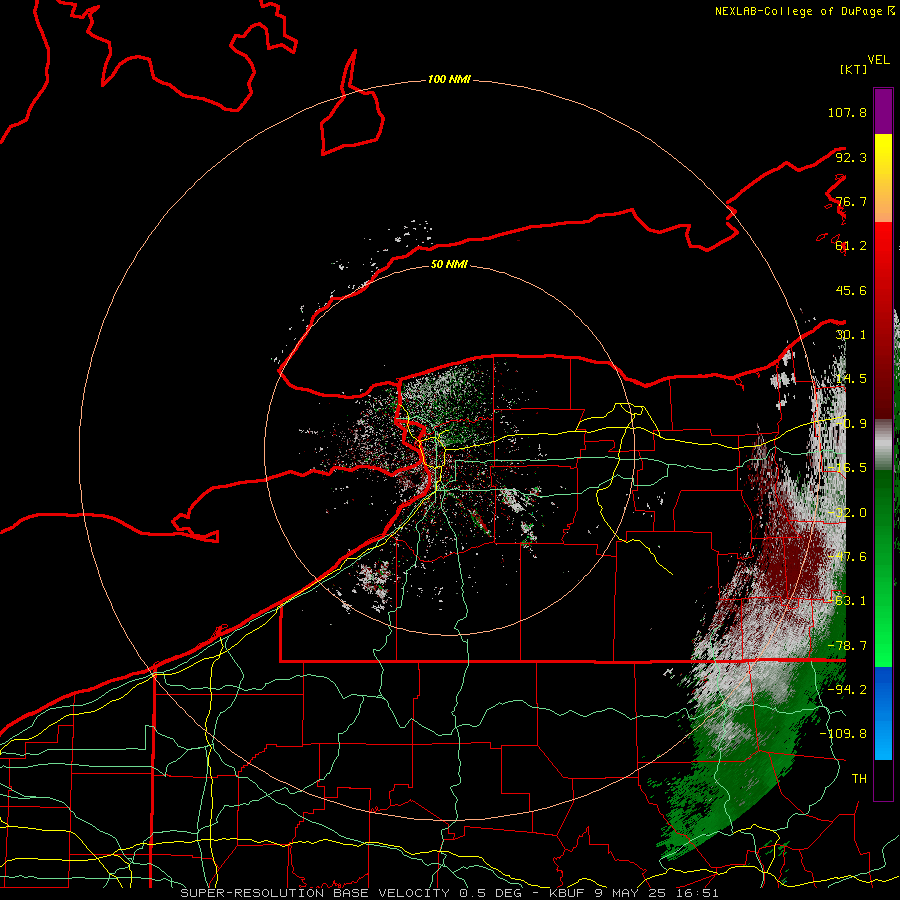Screen dimensions: 900x900
Task: Click the -109.8 legend value
Action: click(x=843, y=734)
